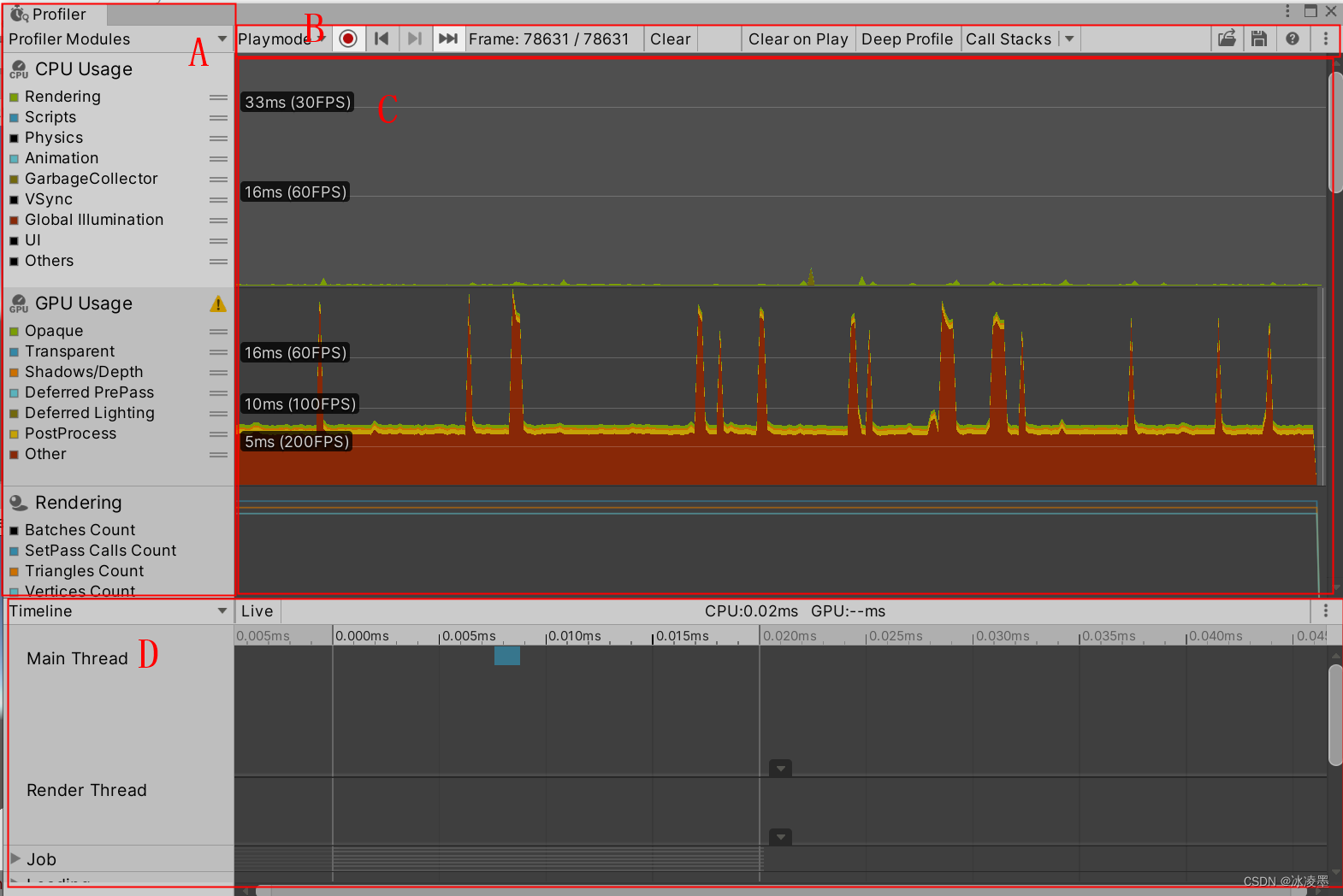This screenshot has height=896, width=1343.
Task: Grab the Physics category reorder handle
Action: (219, 139)
